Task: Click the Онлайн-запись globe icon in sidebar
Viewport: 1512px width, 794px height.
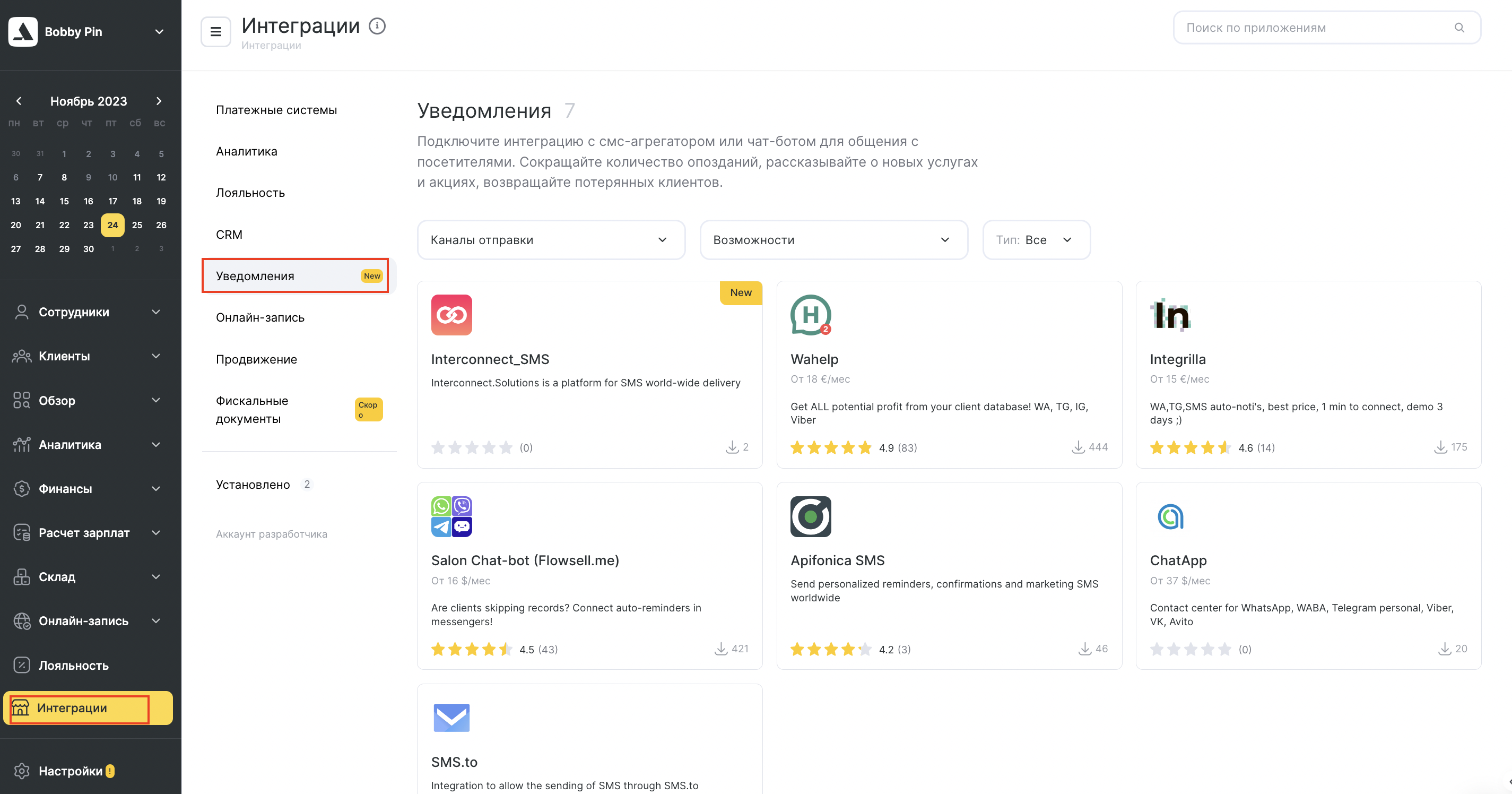Action: 22,621
